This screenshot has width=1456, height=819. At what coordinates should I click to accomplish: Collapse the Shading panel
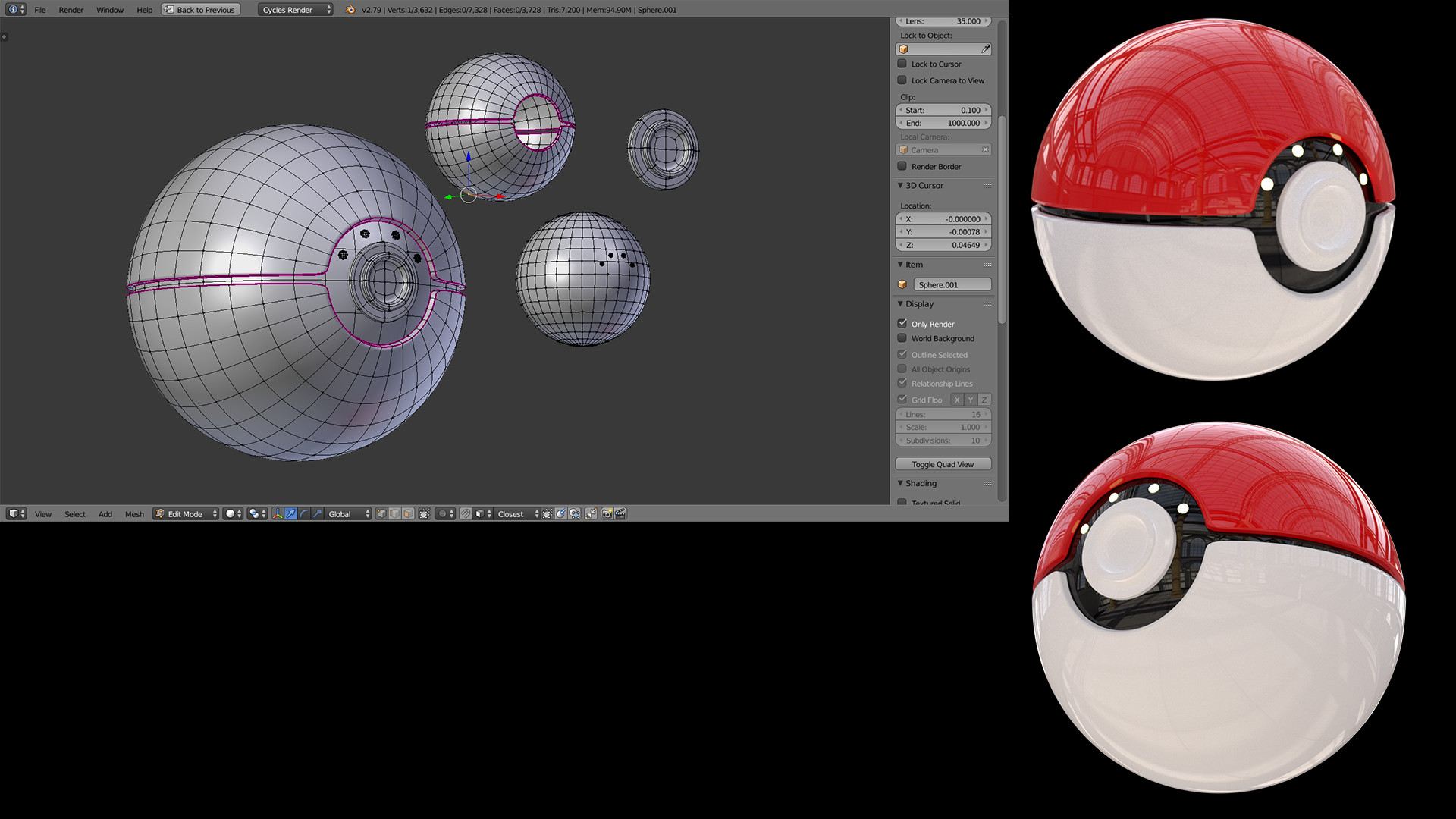(900, 483)
